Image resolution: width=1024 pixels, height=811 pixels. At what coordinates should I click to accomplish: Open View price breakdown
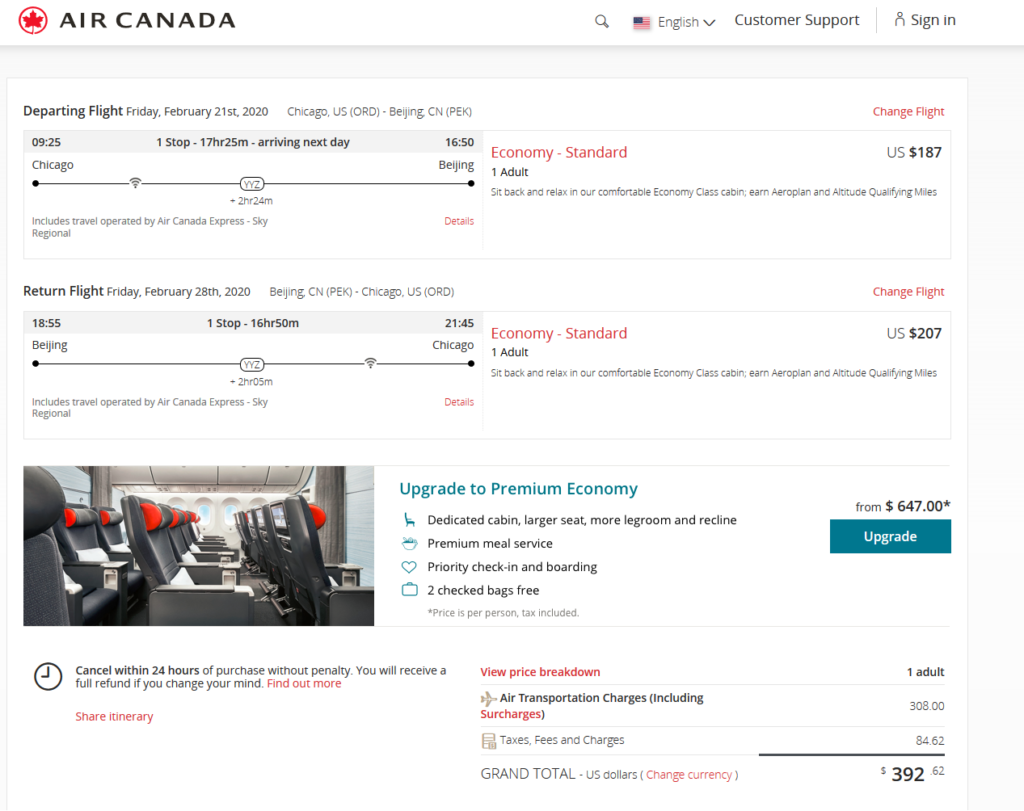pos(540,672)
